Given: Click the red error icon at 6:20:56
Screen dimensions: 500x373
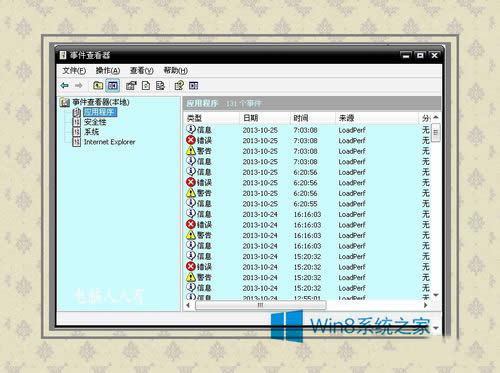Looking at the screenshot, I should tap(191, 182).
